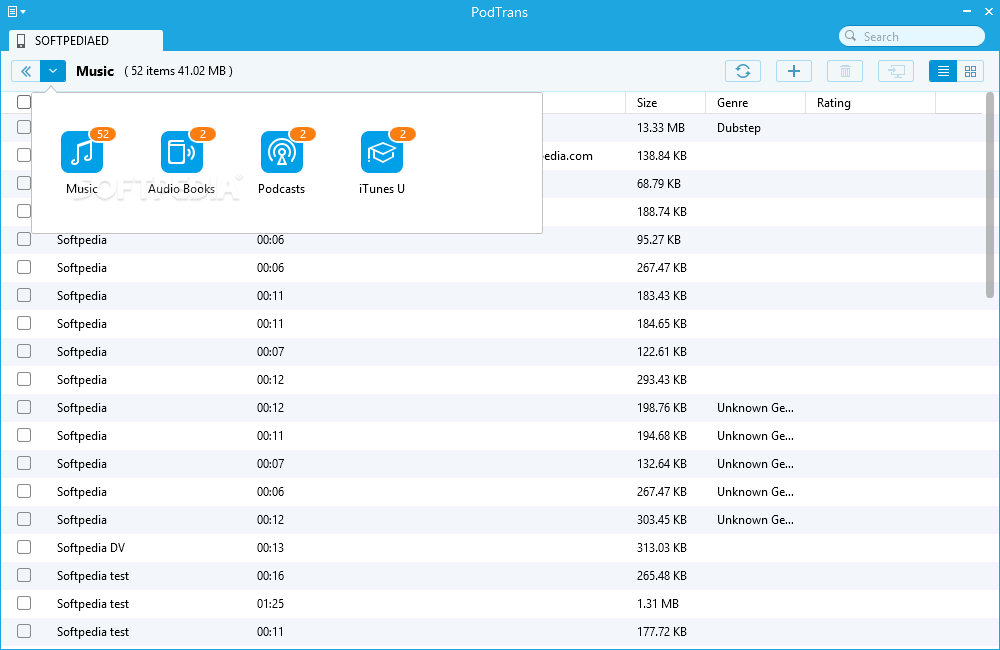Click the 132.64 KB size cell
This screenshot has height=650, width=1000.
[x=661, y=464]
